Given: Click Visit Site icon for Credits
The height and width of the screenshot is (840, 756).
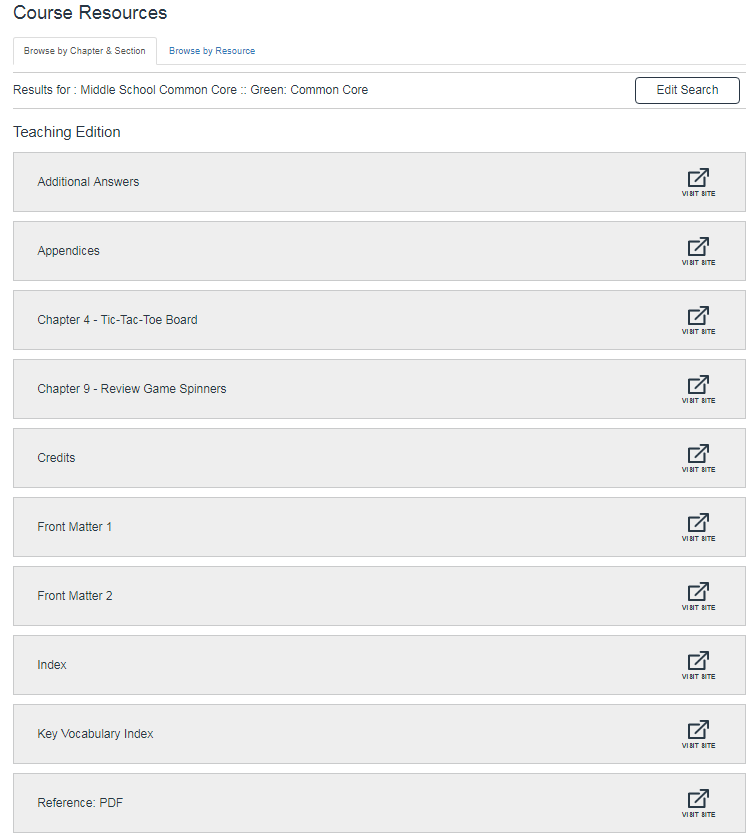Looking at the screenshot, I should 698,457.
